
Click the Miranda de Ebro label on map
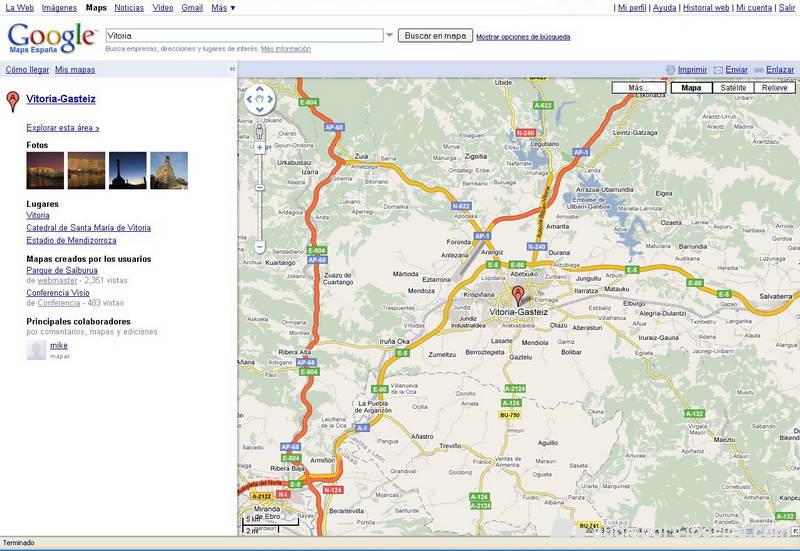(x=267, y=512)
